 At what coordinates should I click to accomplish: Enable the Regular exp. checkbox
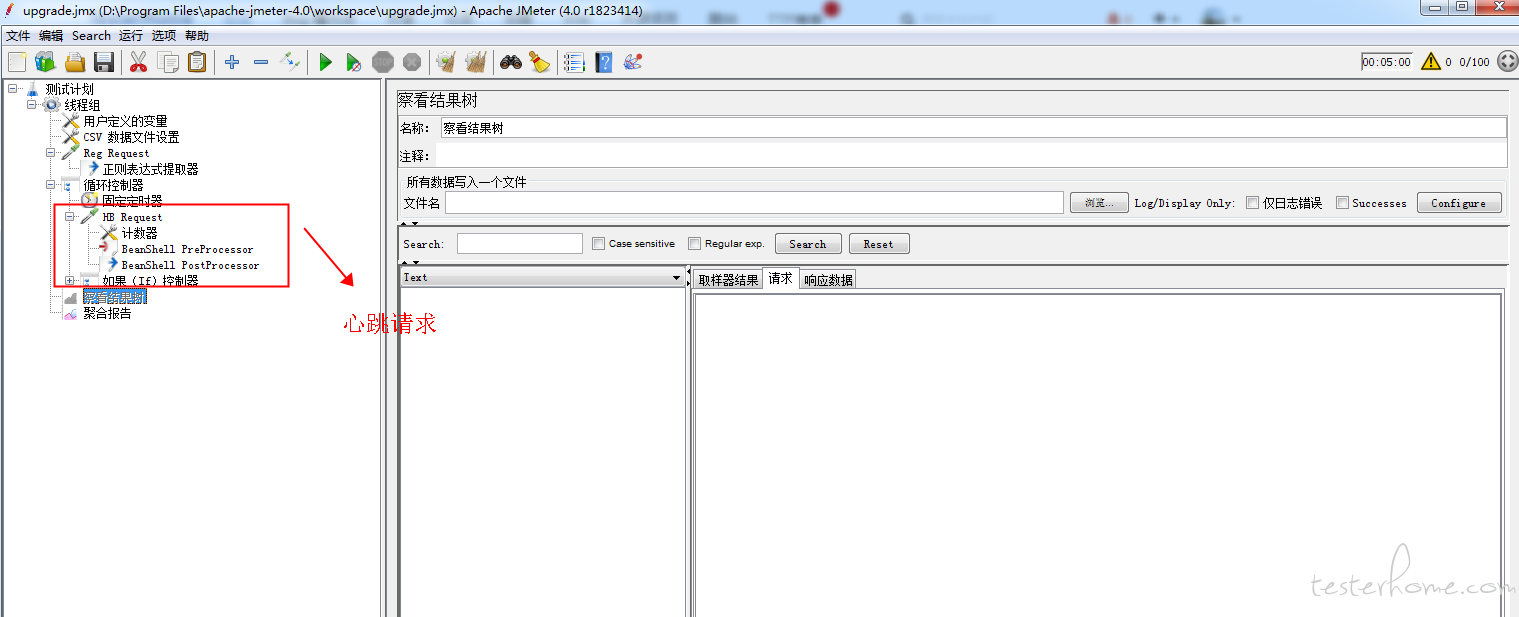coord(694,244)
